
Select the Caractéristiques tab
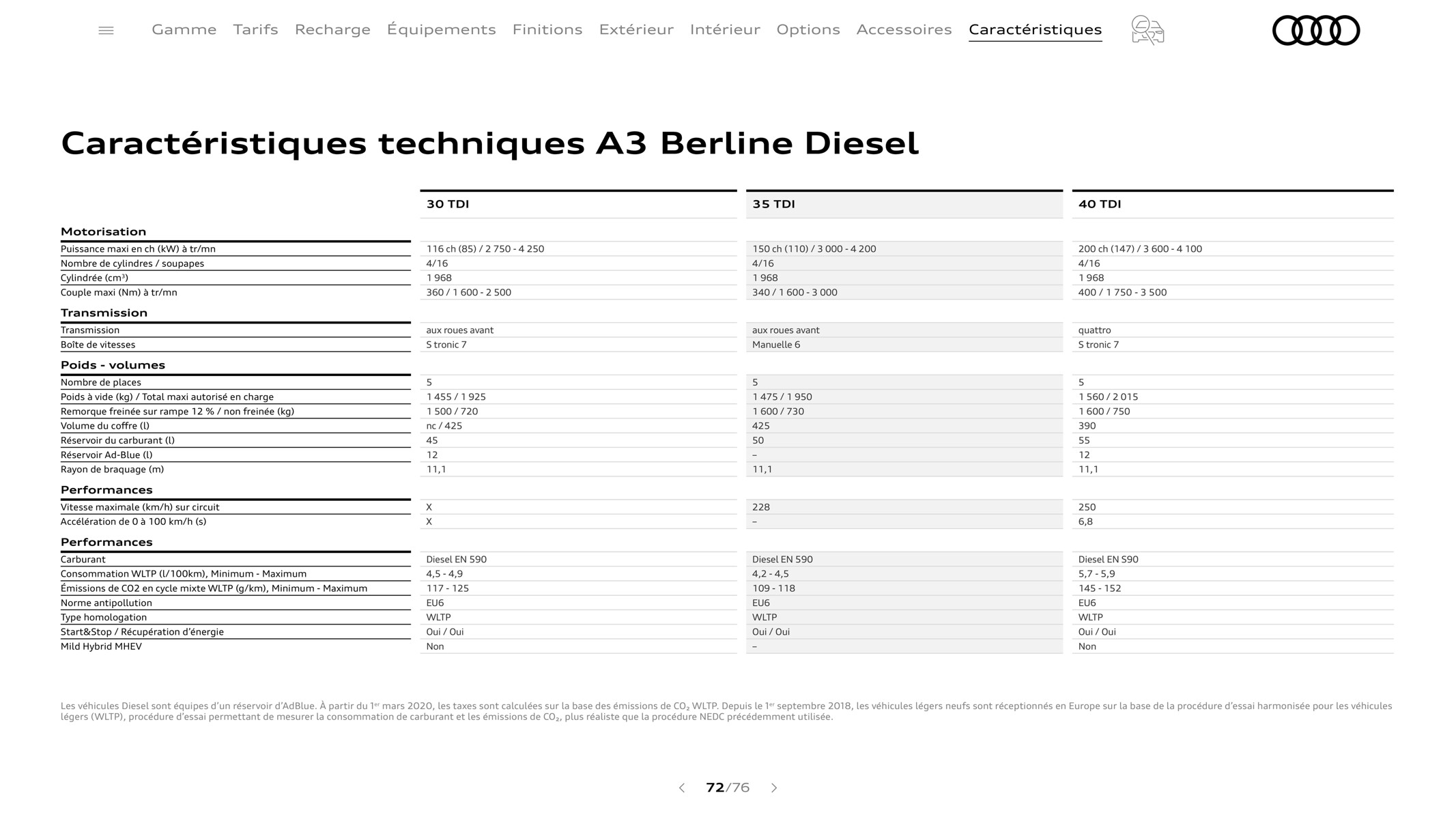coord(1035,29)
